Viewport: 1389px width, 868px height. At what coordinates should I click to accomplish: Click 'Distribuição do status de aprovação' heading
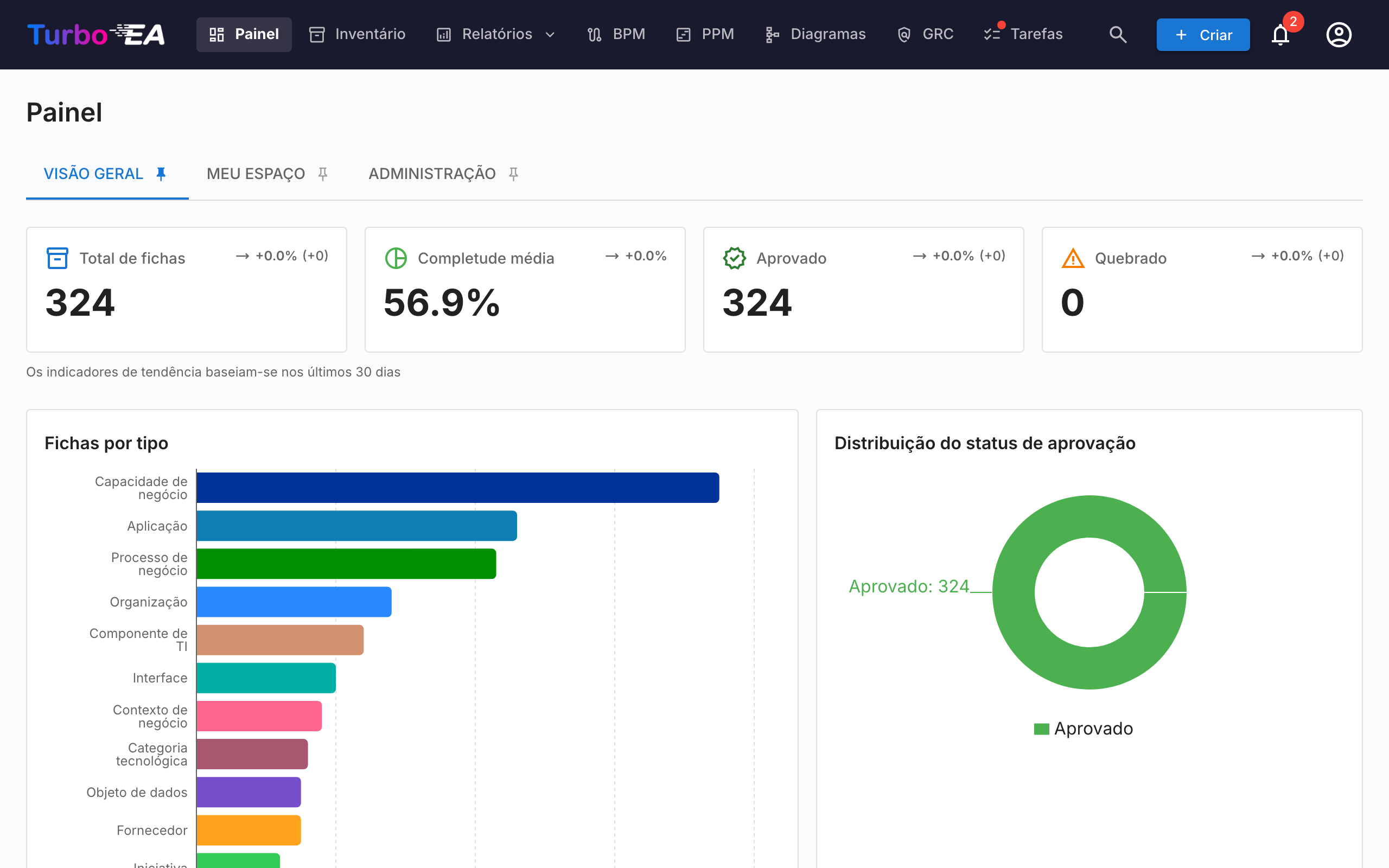[984, 443]
